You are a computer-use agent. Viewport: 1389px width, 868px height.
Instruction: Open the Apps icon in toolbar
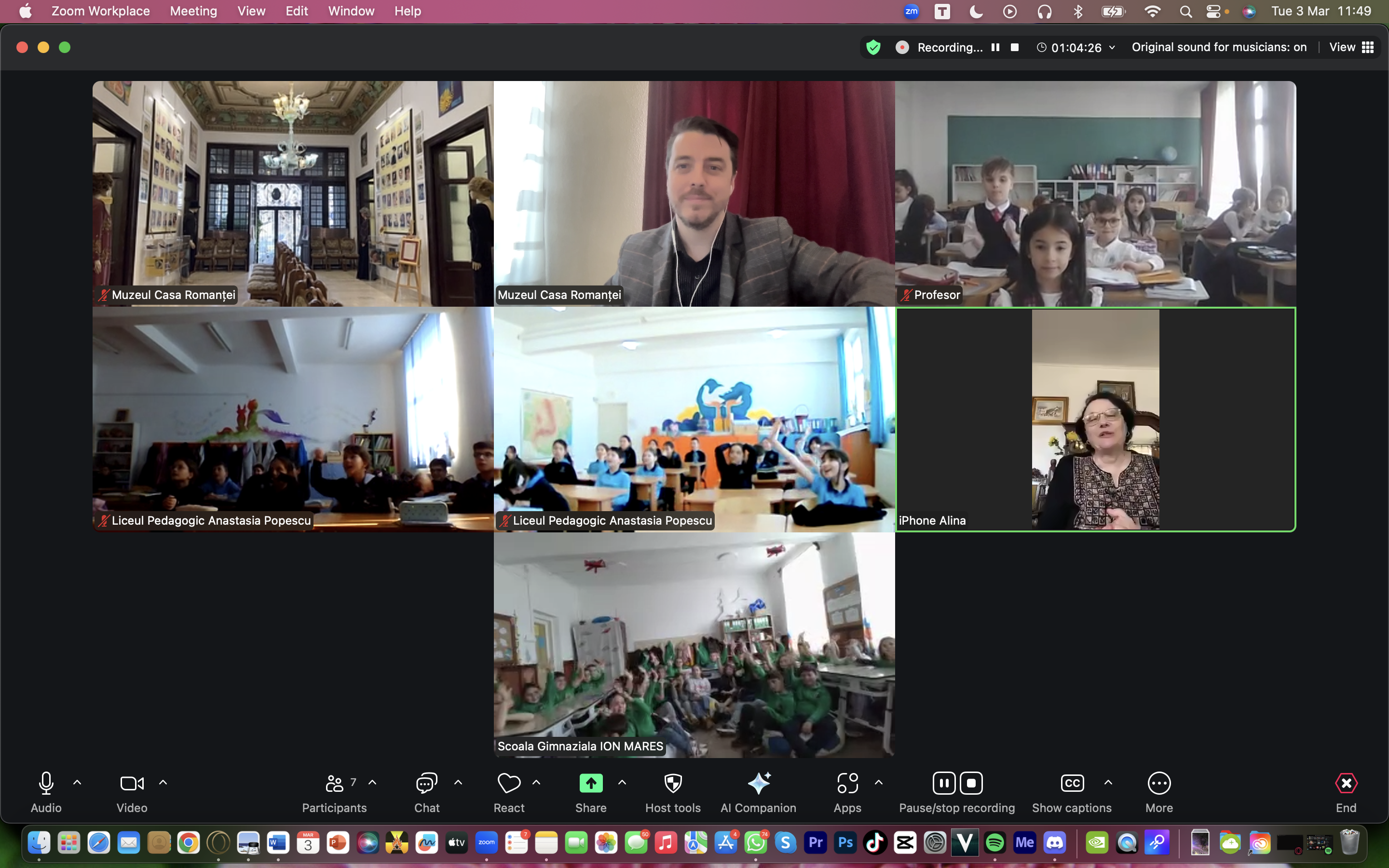(x=847, y=784)
